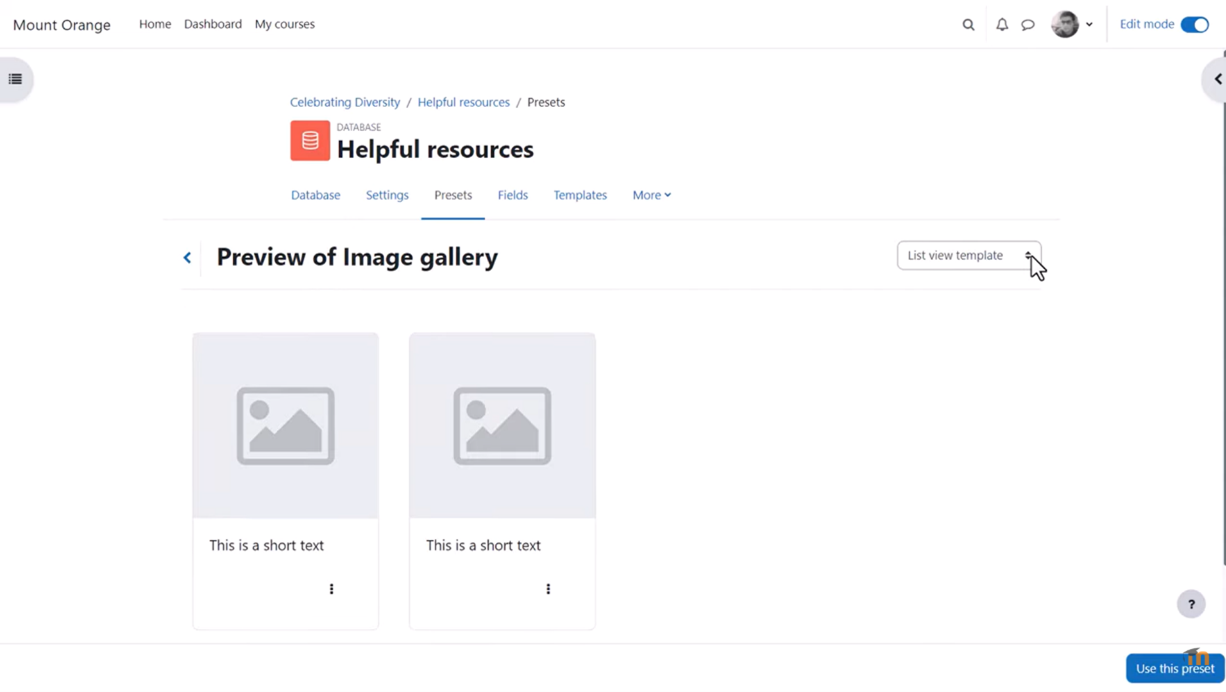Screen dimensions: 1226x692
Task: Open the notifications bell
Action: pyautogui.click(x=1001, y=25)
